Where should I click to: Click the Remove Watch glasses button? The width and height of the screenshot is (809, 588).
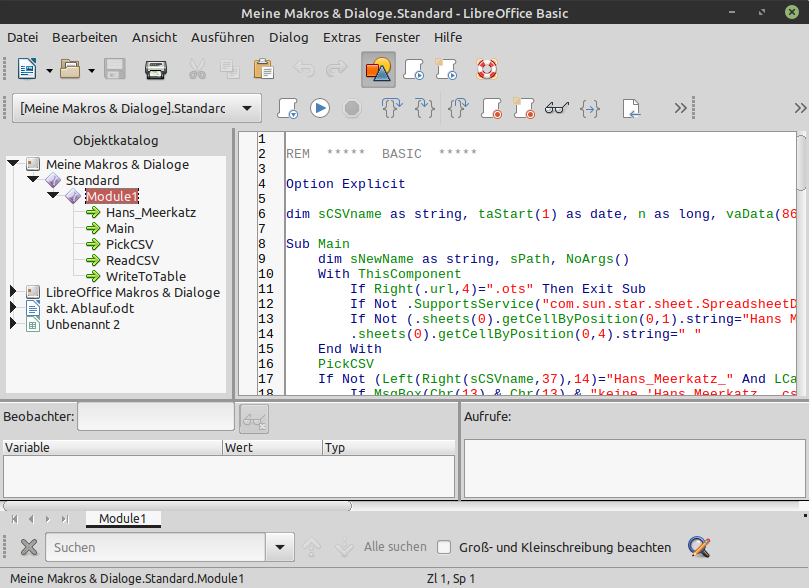[254, 419]
